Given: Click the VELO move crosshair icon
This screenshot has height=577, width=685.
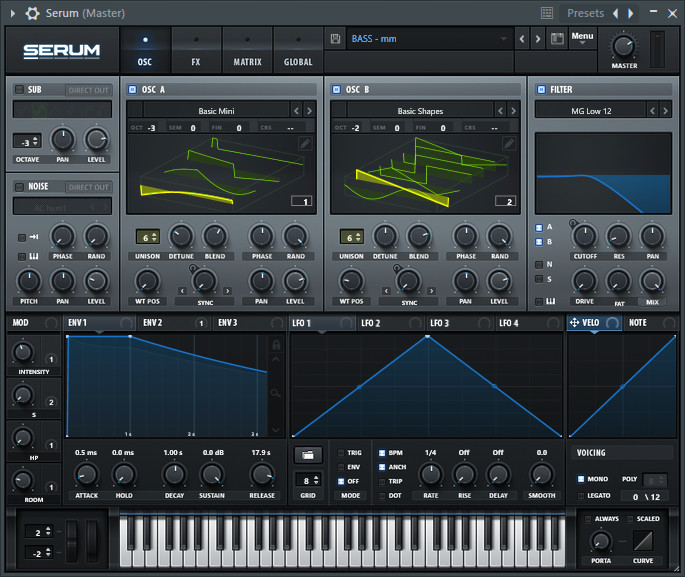Looking at the screenshot, I should (574, 322).
